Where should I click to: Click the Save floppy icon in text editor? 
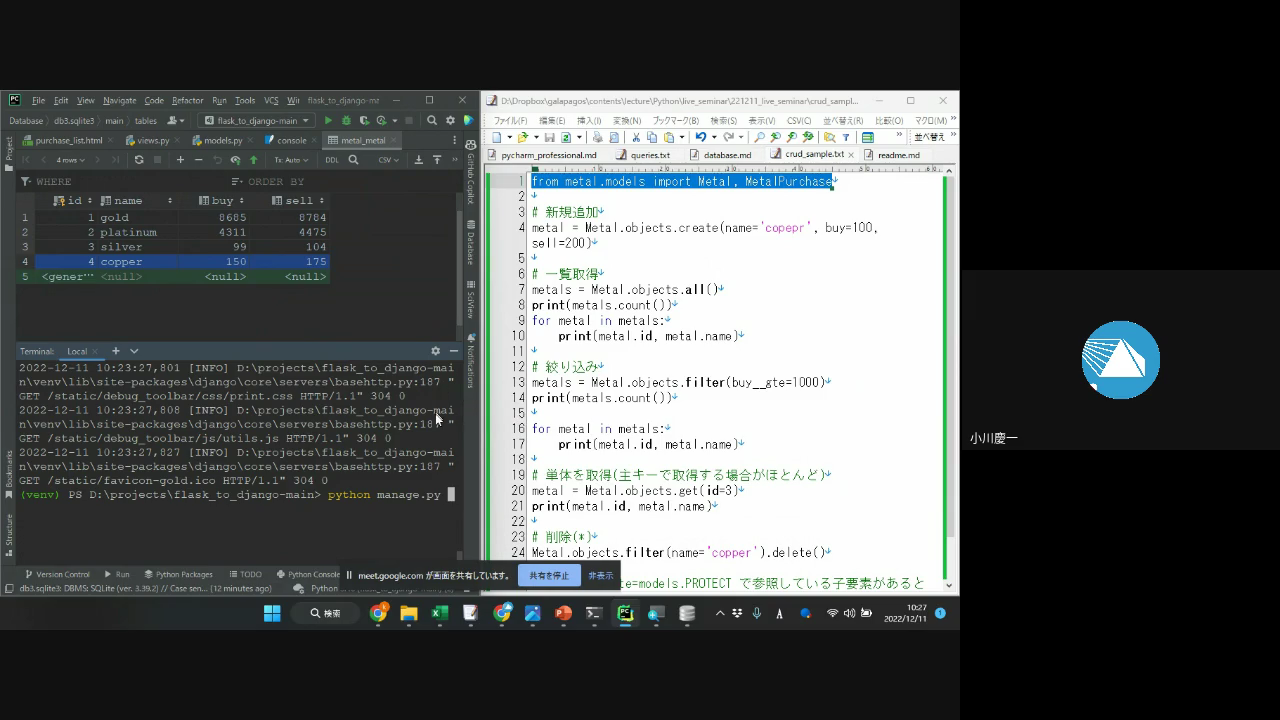549,137
